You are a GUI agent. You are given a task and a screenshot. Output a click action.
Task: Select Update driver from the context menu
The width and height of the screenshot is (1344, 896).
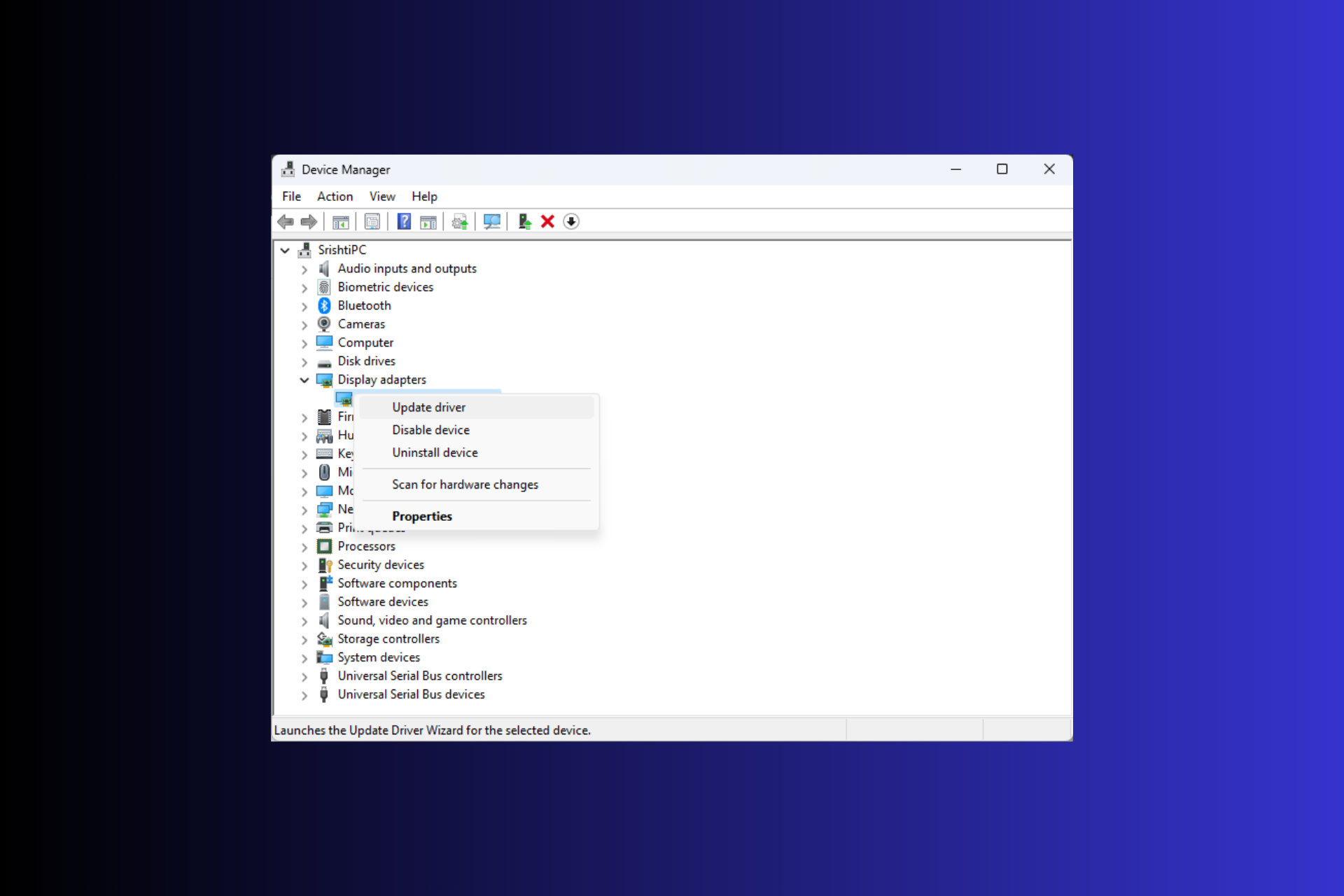point(428,407)
